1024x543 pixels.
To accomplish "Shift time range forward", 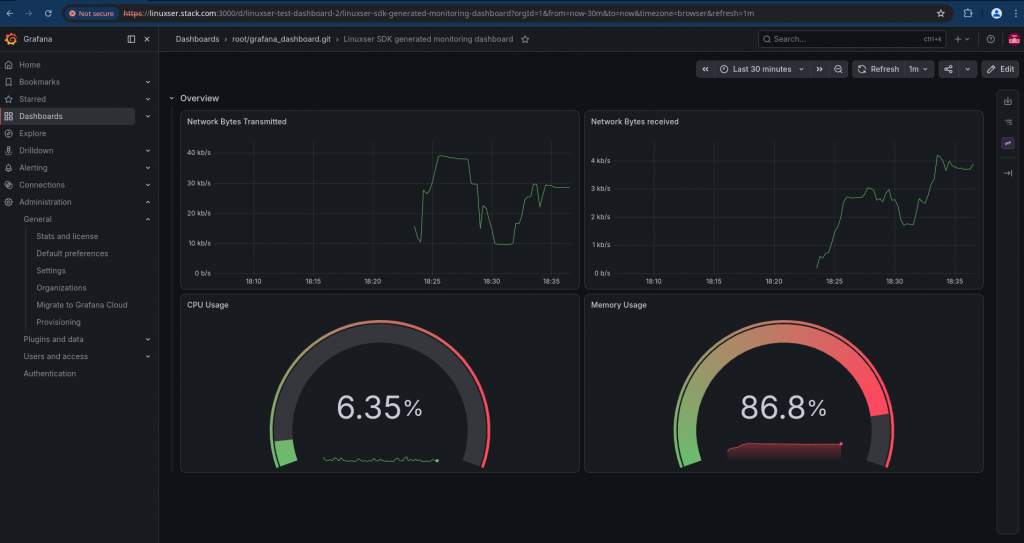I will (x=819, y=69).
